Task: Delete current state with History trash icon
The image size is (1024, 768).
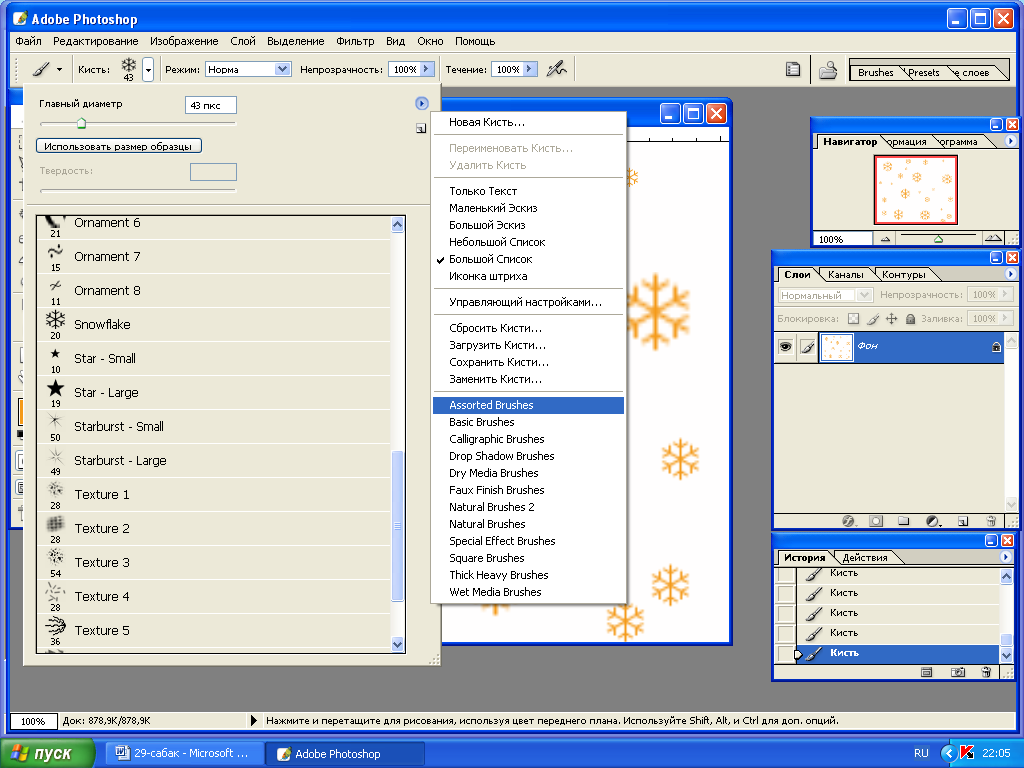Action: [986, 671]
